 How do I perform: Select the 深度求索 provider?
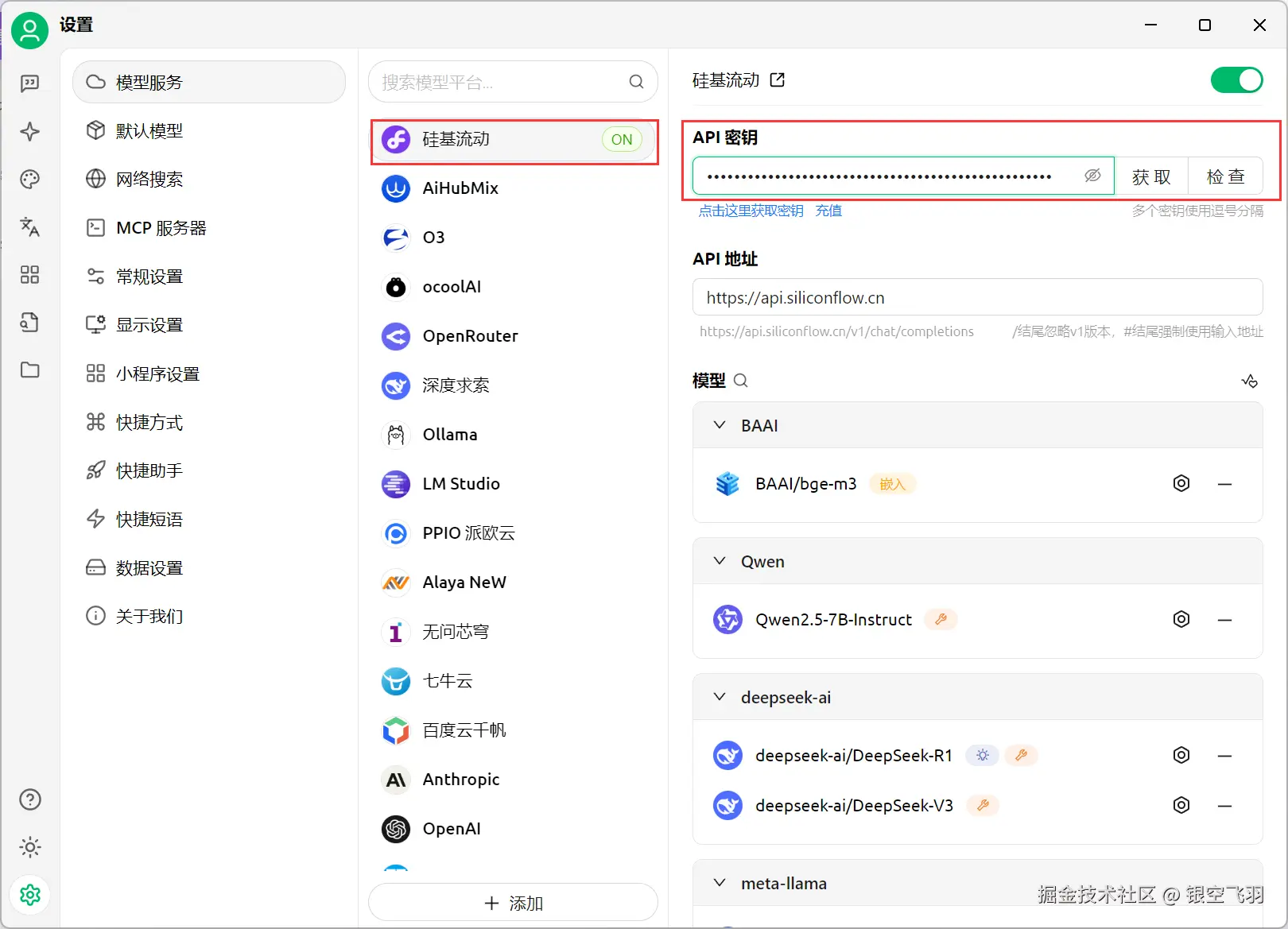tap(514, 385)
